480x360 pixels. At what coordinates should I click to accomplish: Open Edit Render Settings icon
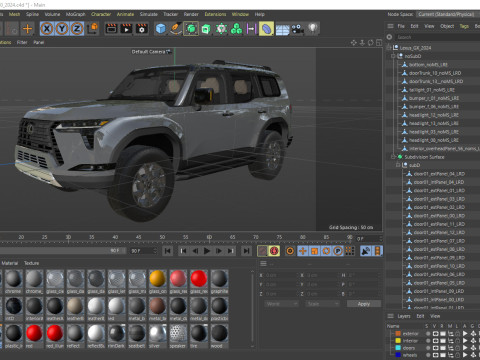142,29
